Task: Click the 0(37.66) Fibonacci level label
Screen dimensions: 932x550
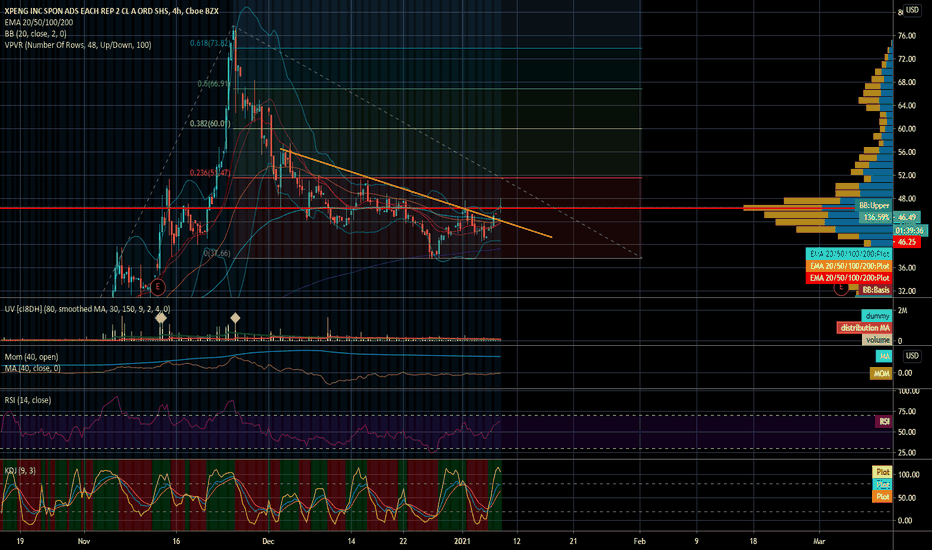Action: pyautogui.click(x=217, y=253)
